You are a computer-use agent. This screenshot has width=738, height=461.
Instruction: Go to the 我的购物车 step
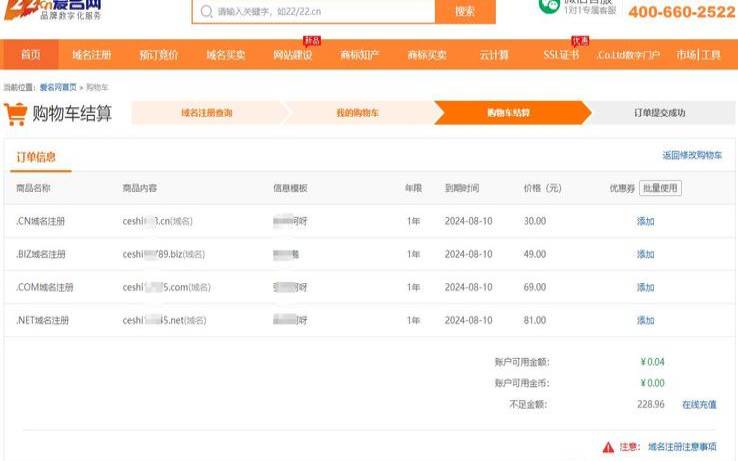coord(357,113)
